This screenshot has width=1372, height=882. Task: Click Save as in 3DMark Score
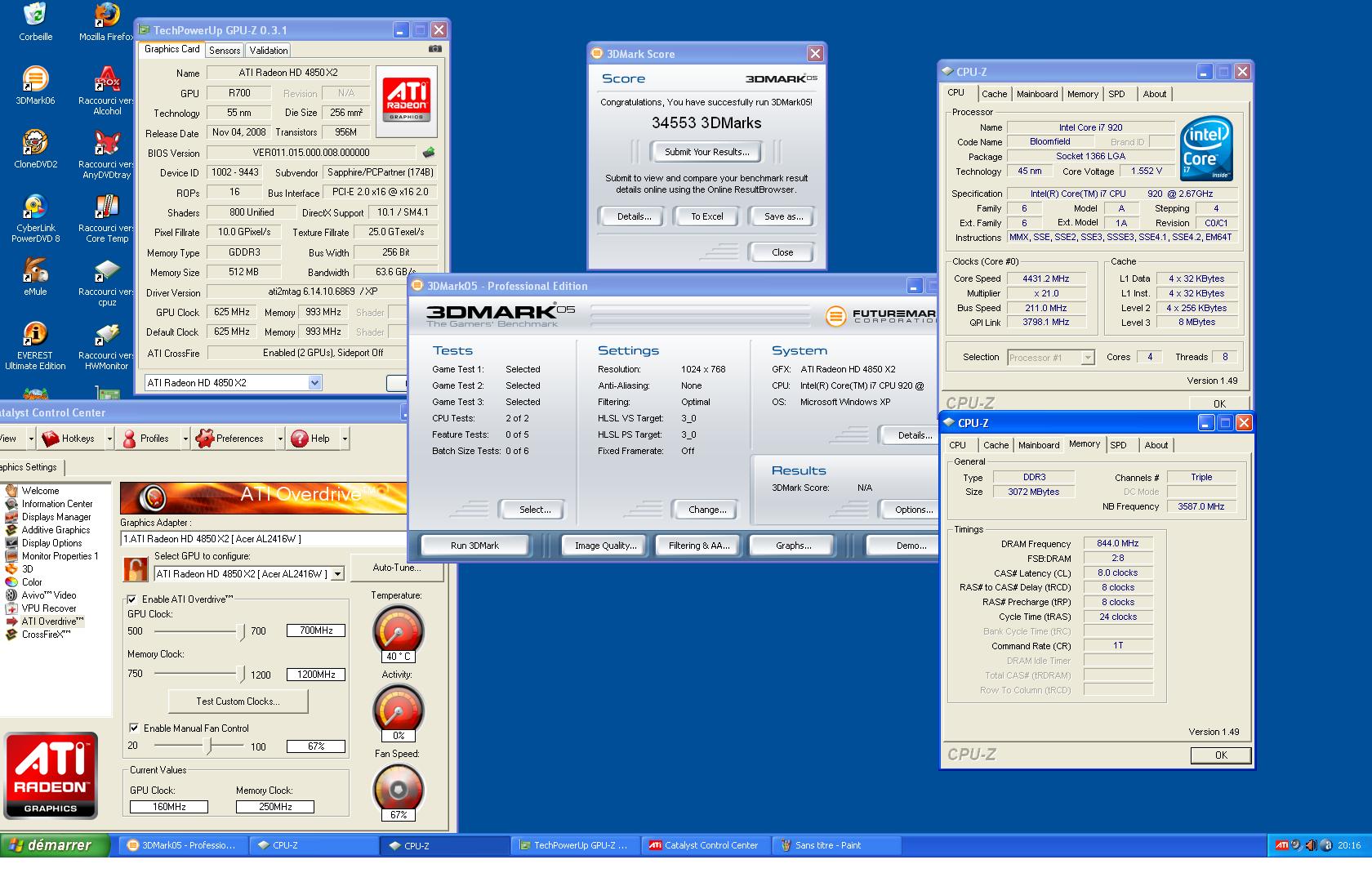click(x=783, y=216)
